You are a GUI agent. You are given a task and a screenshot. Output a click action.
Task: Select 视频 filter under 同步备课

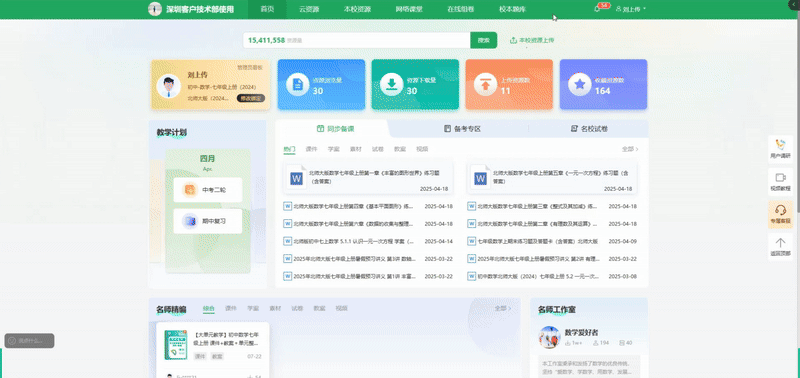pyautogui.click(x=422, y=149)
